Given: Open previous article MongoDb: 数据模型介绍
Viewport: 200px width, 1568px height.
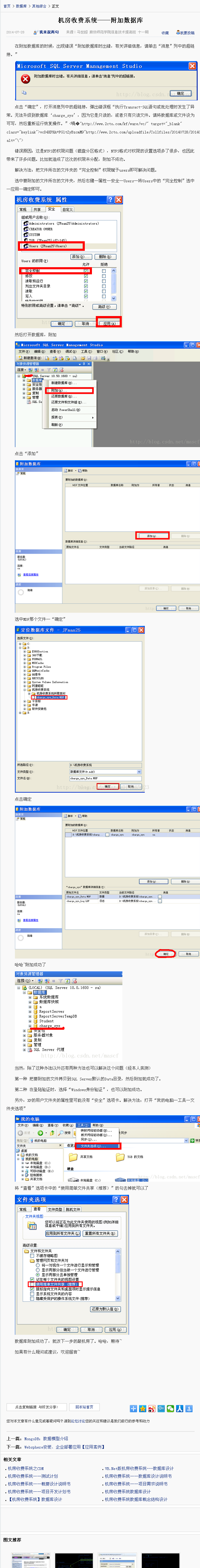Looking at the screenshot, I should 46,1439.
